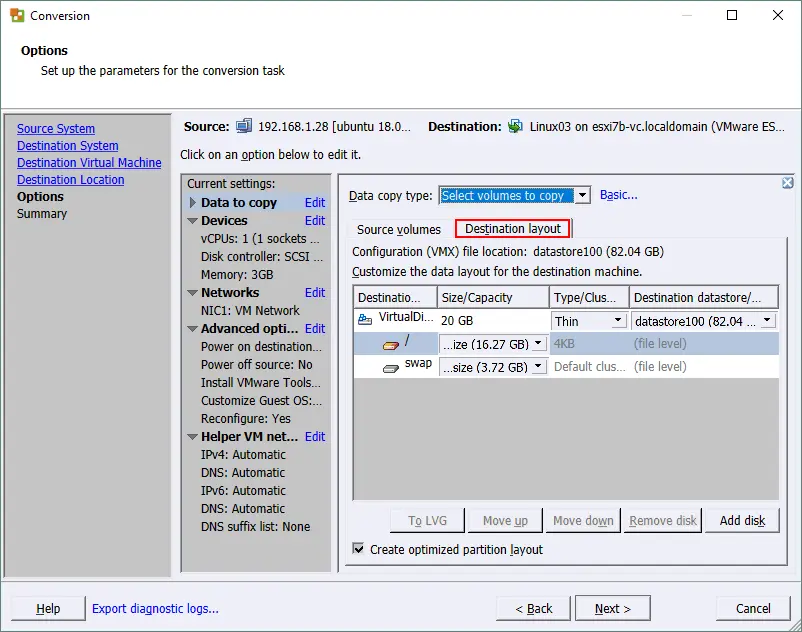This screenshot has height=632, width=802.
Task: Click the Size/Capacity column header
Action: 493,297
